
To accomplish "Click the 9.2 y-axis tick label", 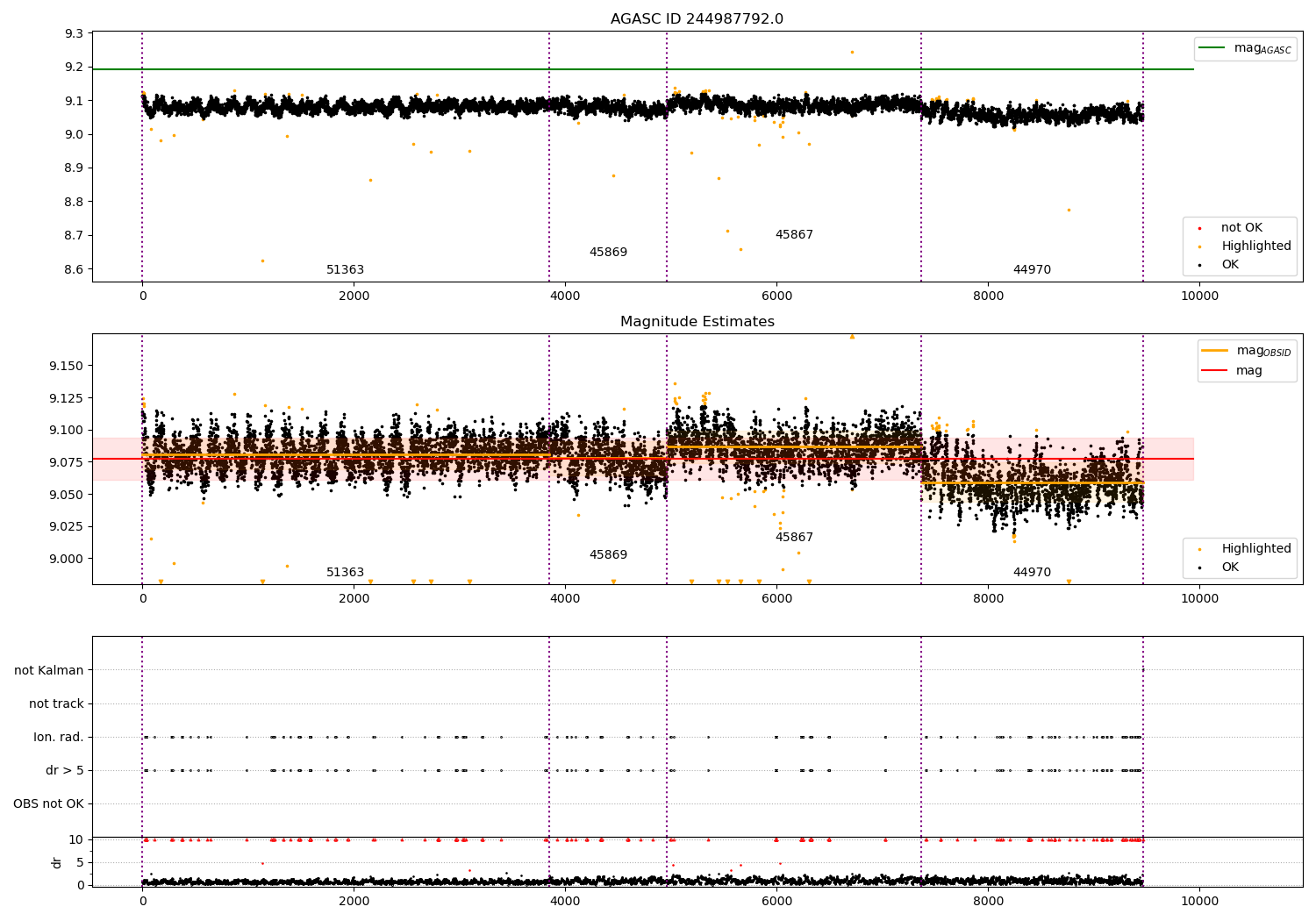I will 75,68.
